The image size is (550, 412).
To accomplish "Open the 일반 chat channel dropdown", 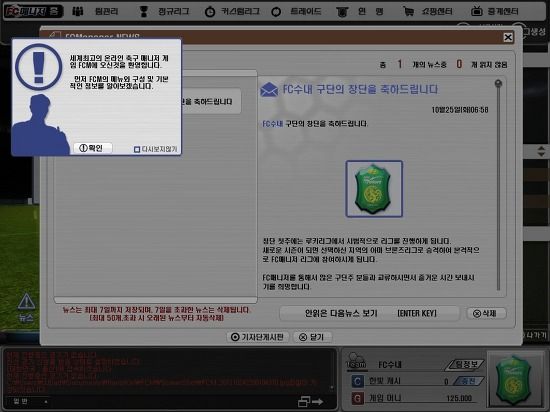I will (x=30, y=401).
